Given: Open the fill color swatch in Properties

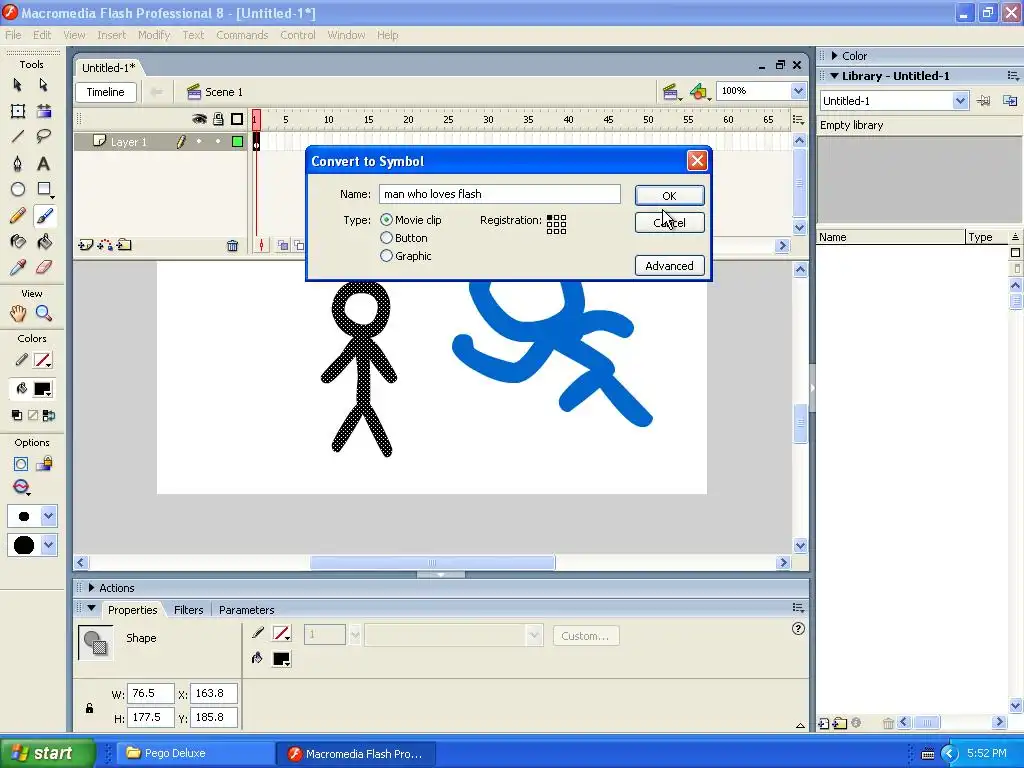Looking at the screenshot, I should pyautogui.click(x=281, y=659).
